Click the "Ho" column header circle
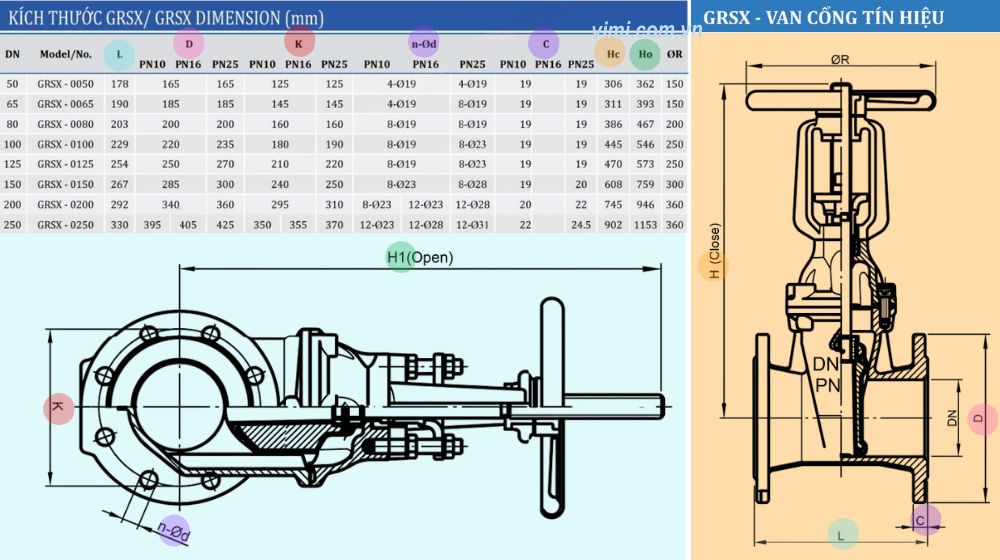The width and height of the screenshot is (1000, 560). click(645, 54)
